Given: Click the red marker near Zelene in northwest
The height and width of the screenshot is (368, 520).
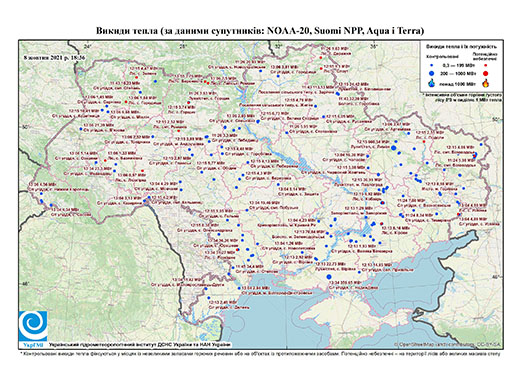Looking at the screenshot, I should point(137,77).
